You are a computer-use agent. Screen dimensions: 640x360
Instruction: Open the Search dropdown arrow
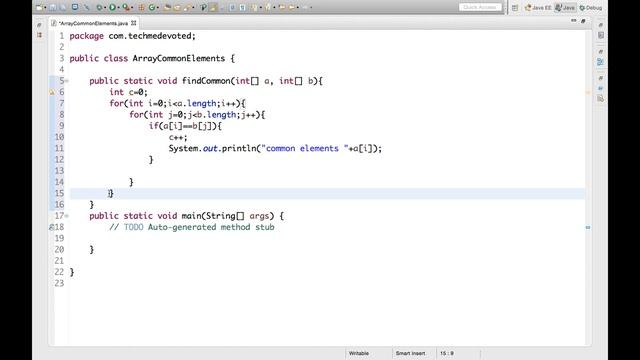tap(193, 7)
